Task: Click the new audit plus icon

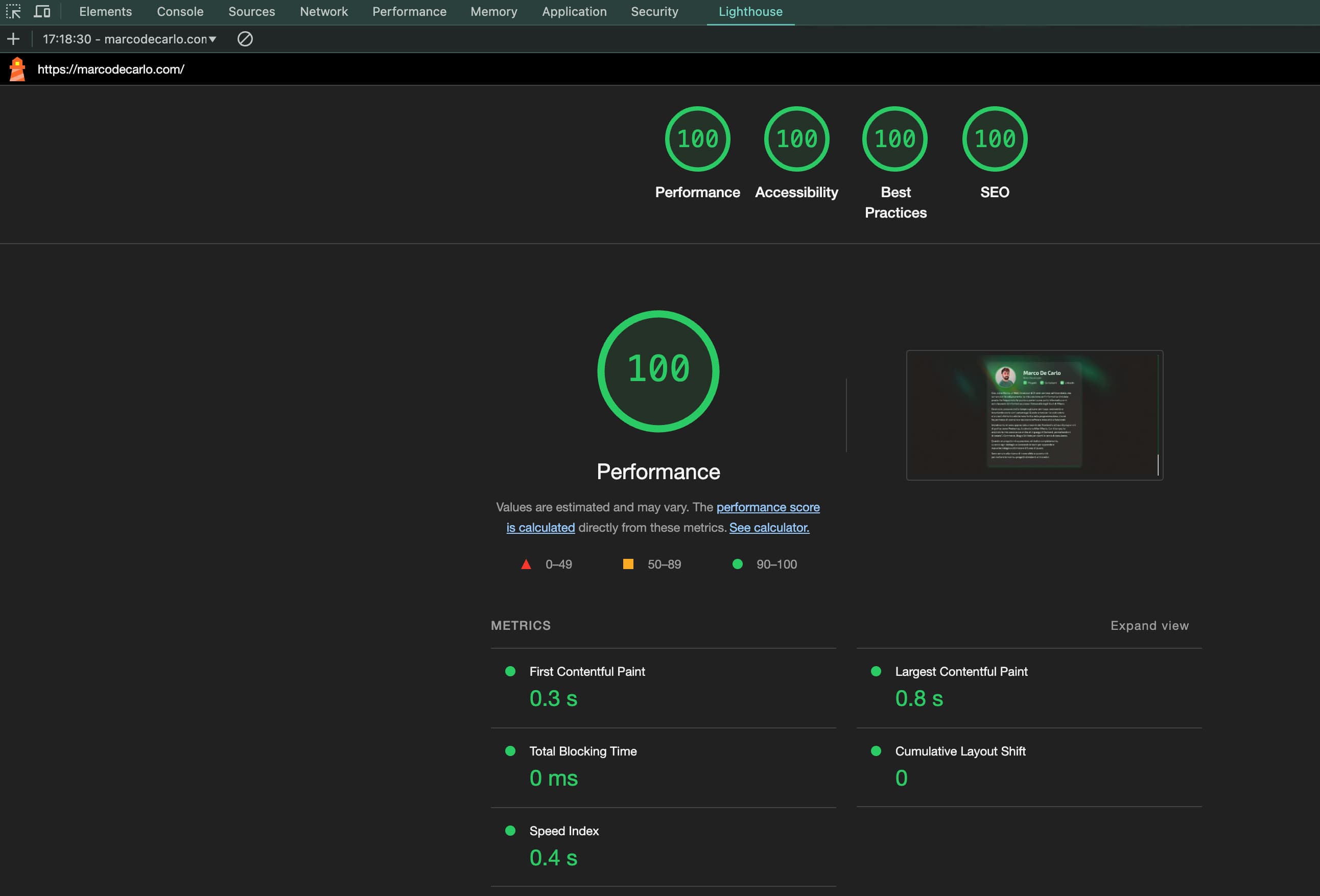Action: click(x=14, y=39)
